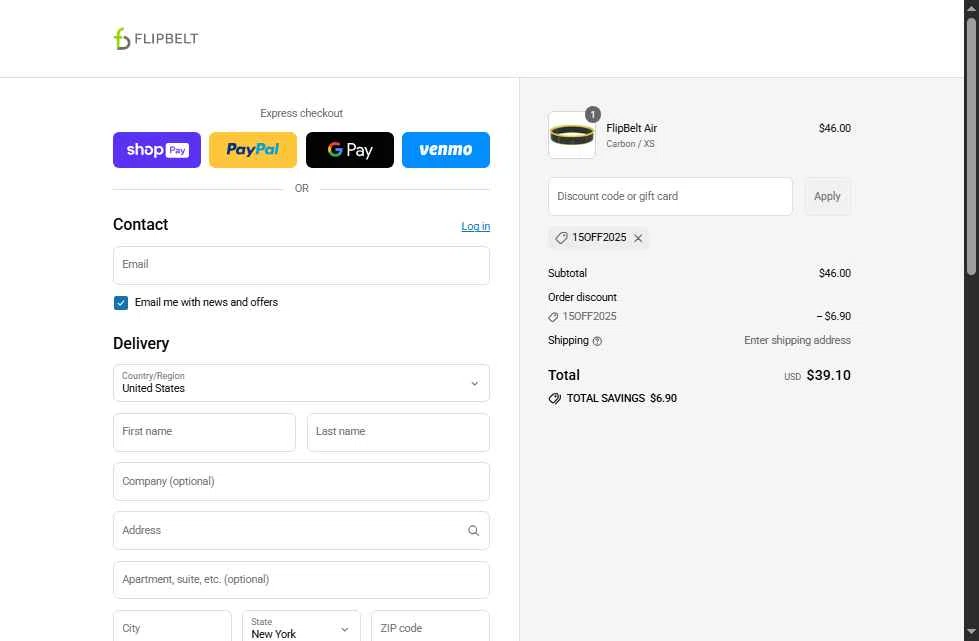Click the address search magnifier icon
The image size is (979, 641).
(473, 531)
